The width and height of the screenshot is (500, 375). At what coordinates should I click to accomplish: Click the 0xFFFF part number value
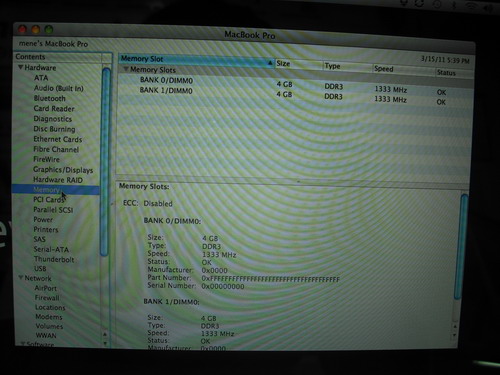[x=271, y=279]
